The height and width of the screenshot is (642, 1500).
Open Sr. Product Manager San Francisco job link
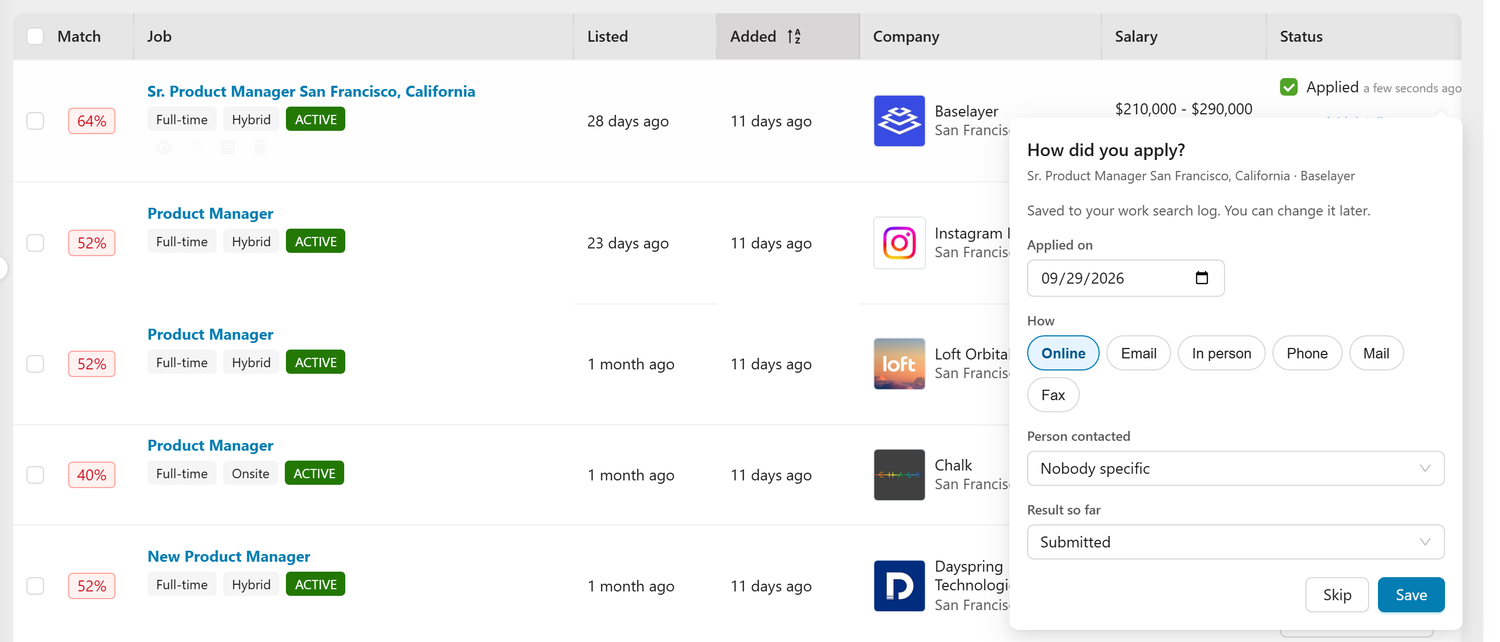click(311, 91)
